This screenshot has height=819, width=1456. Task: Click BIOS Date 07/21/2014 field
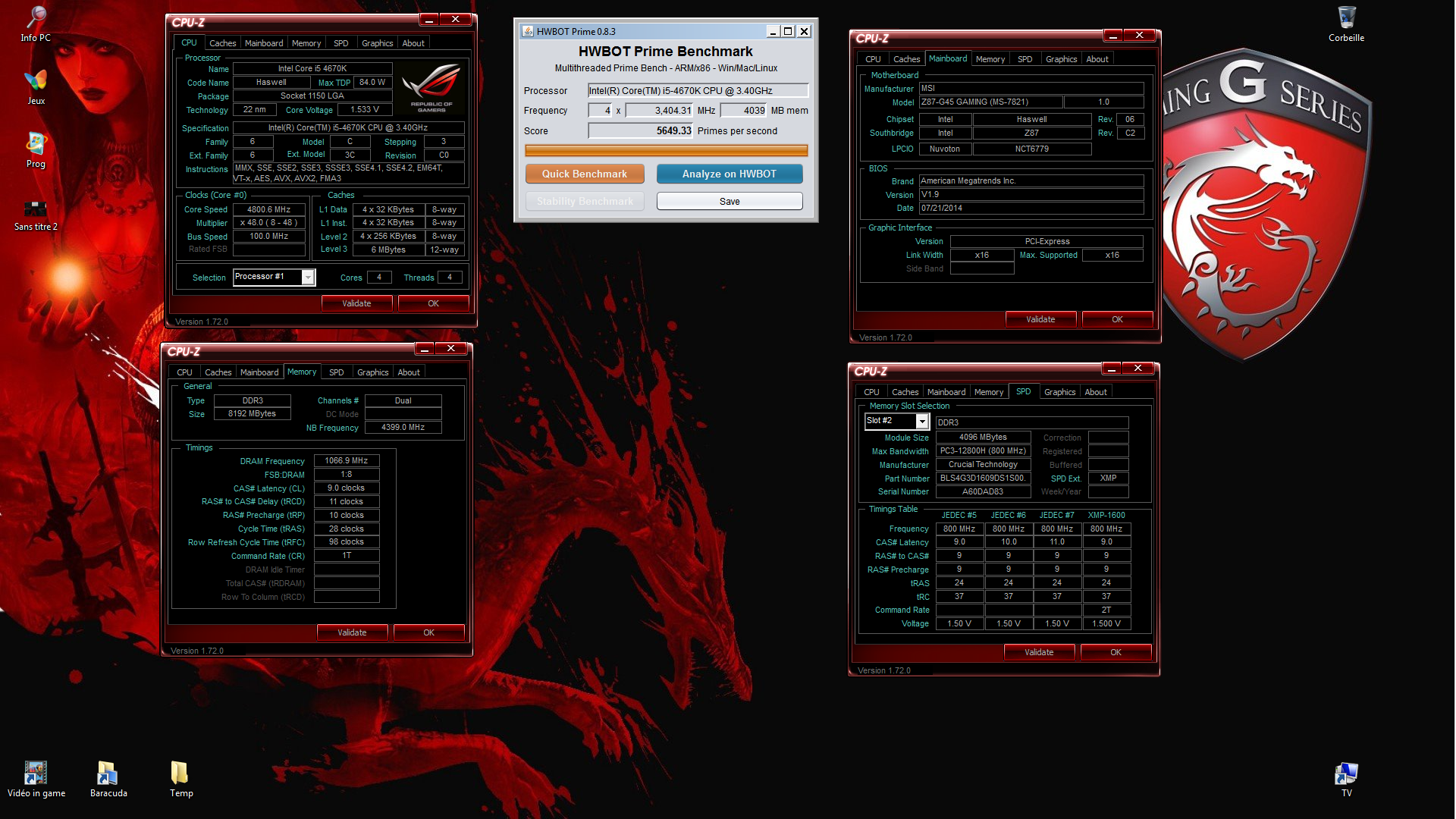1031,208
